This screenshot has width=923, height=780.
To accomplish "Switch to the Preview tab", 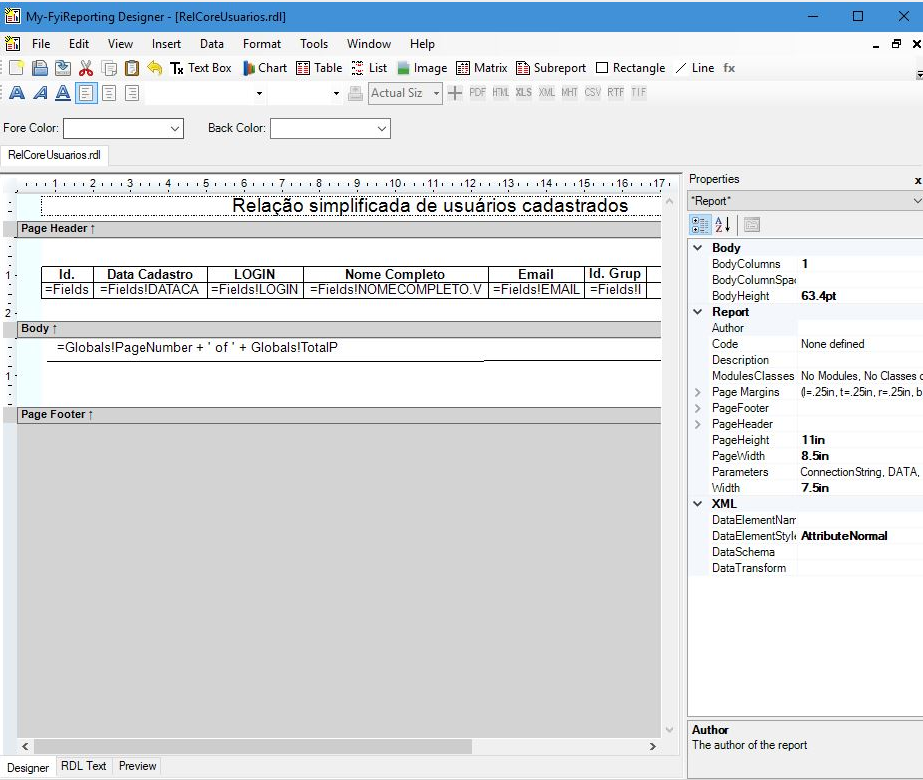I will (x=137, y=766).
